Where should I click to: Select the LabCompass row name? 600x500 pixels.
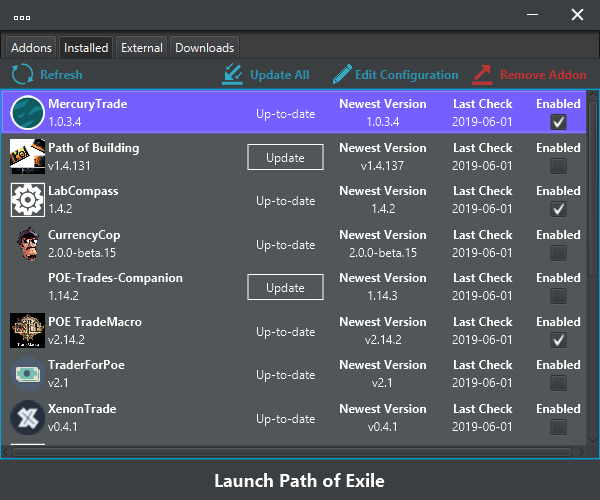83,191
